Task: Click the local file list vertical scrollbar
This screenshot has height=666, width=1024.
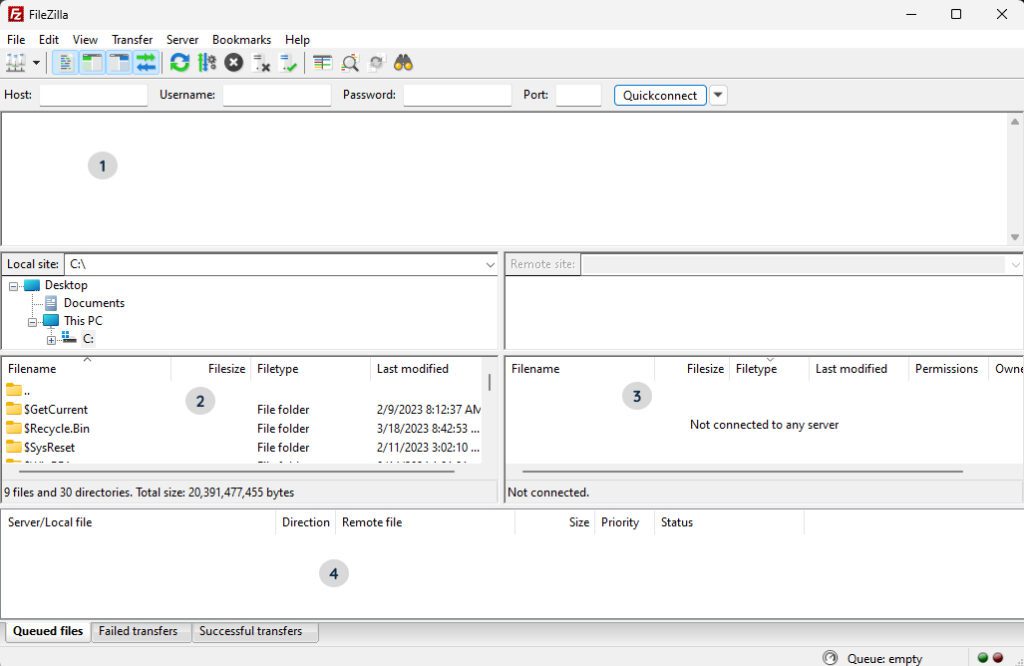Action: (489, 382)
